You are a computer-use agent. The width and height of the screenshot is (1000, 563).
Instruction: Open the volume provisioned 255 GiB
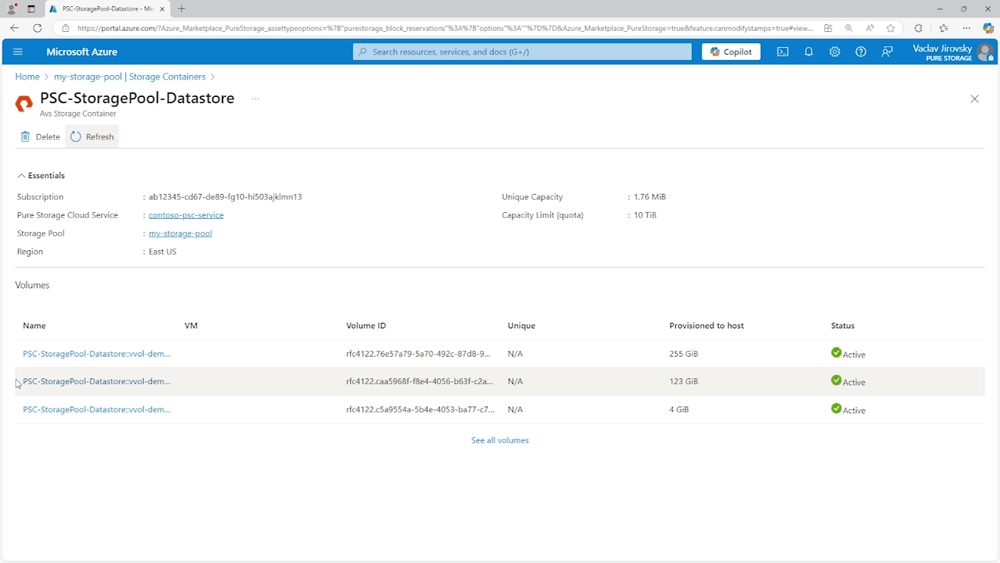coord(96,353)
